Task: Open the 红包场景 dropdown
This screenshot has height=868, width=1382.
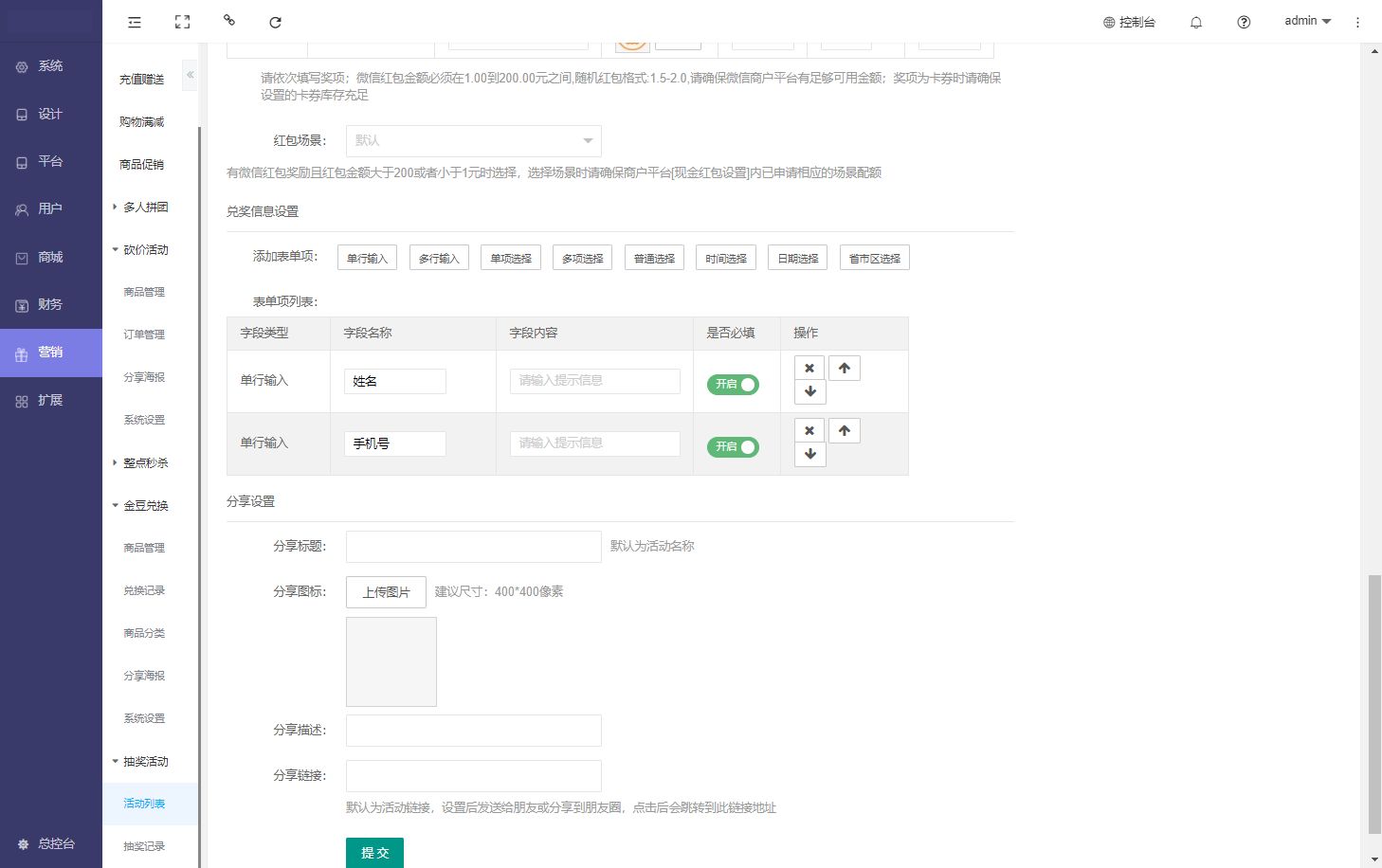Action: 473,140
